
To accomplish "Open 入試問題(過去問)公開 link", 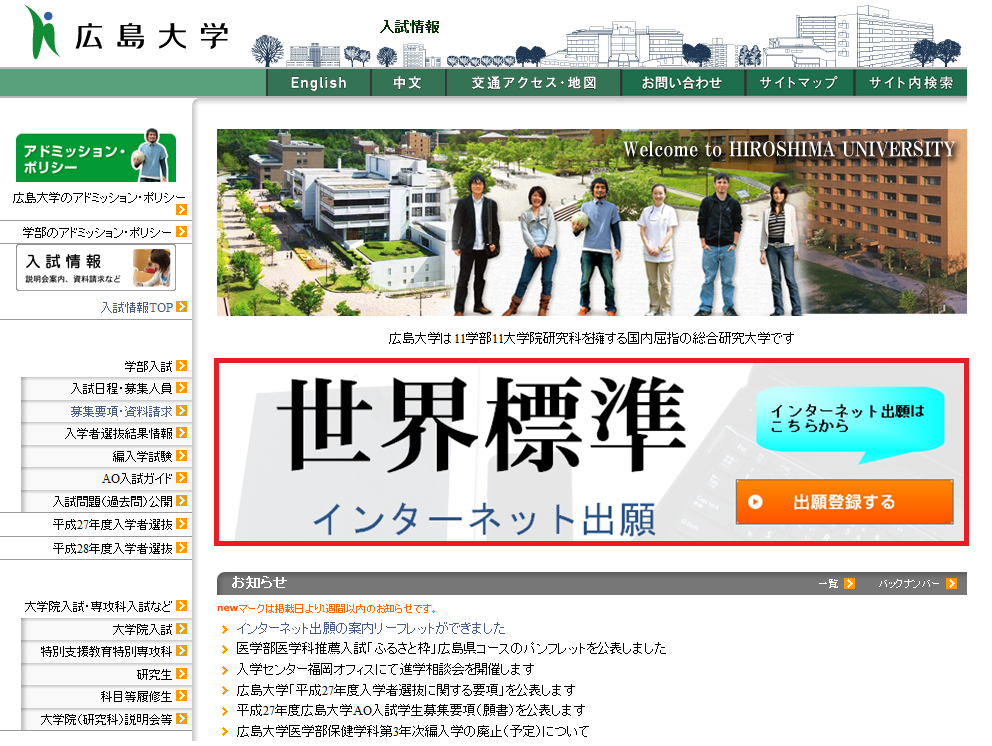I will coord(113,502).
